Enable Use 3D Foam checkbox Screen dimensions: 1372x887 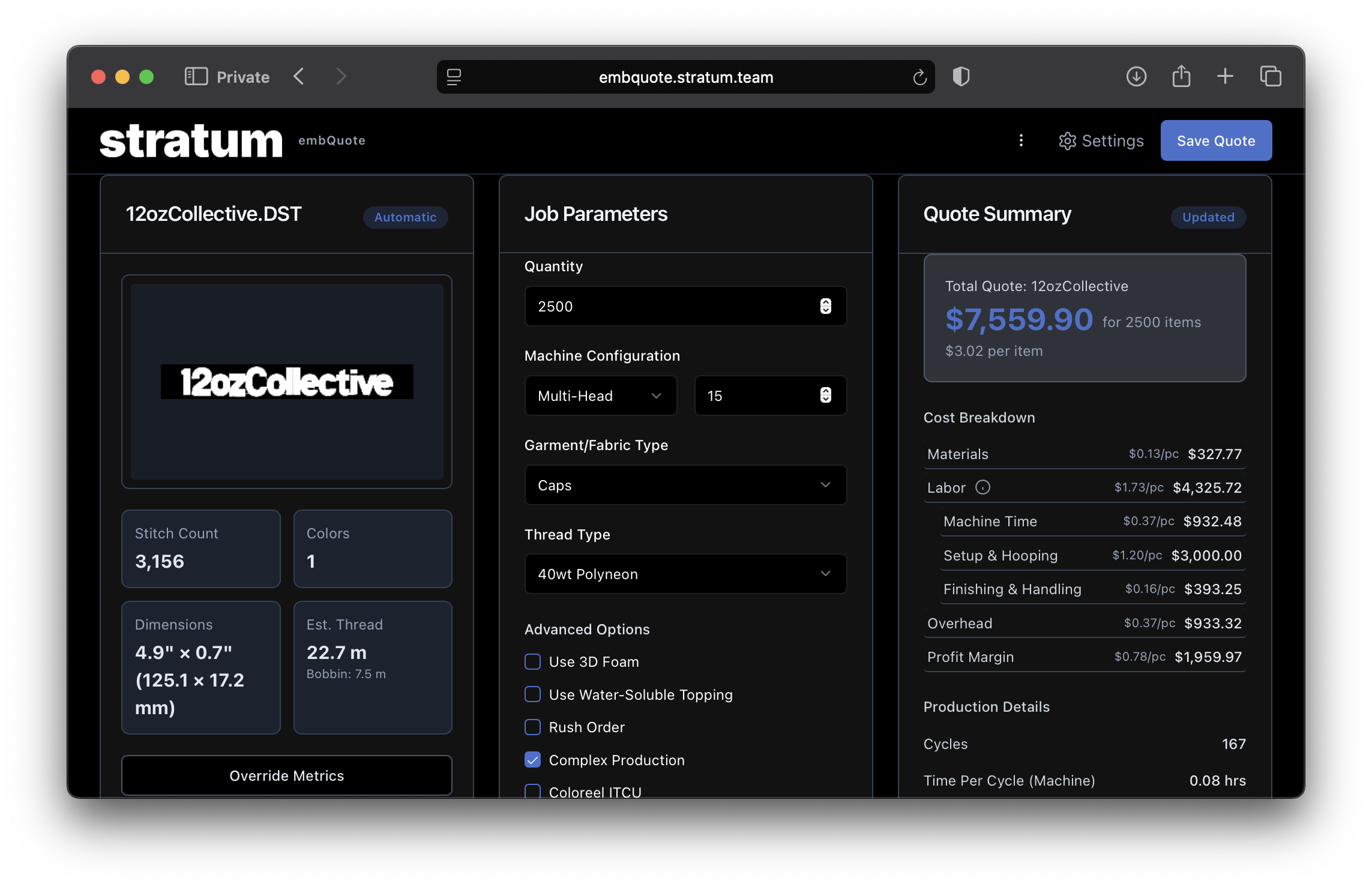[533, 661]
